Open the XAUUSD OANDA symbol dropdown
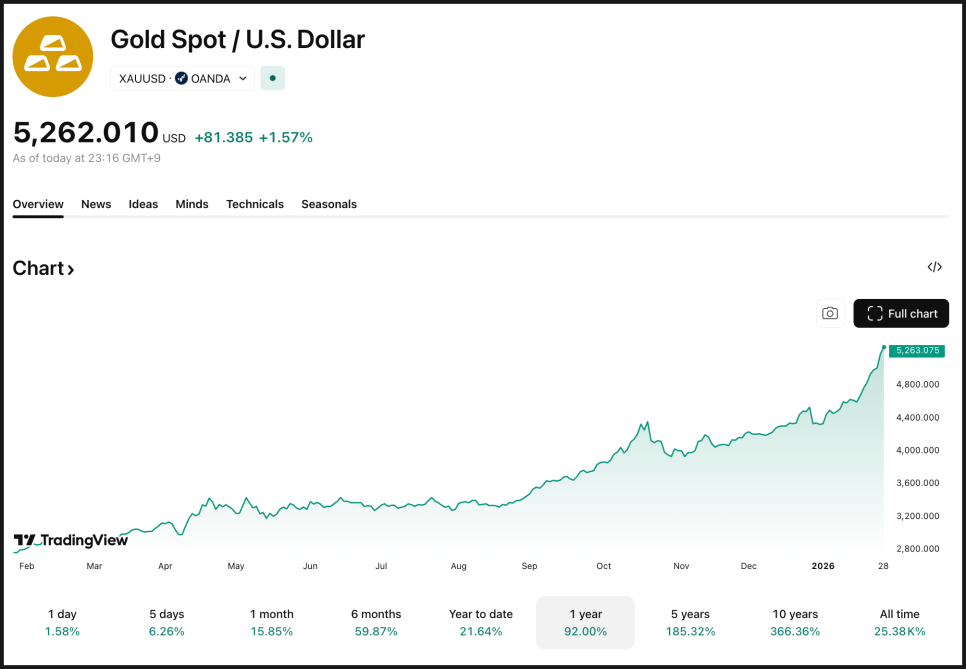This screenshot has width=966, height=669. [182, 78]
